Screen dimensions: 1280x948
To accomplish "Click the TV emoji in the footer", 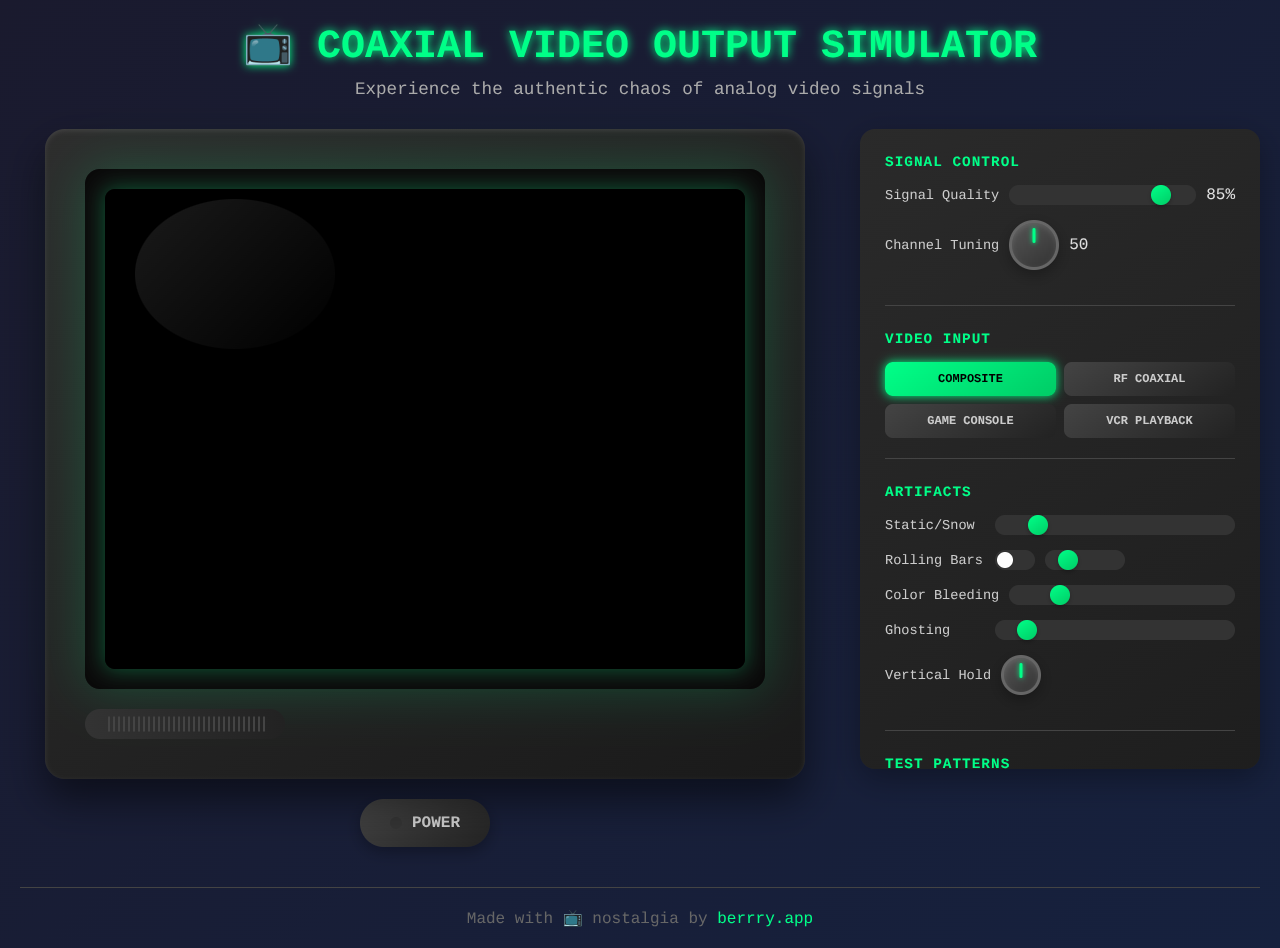I will click(x=572, y=918).
